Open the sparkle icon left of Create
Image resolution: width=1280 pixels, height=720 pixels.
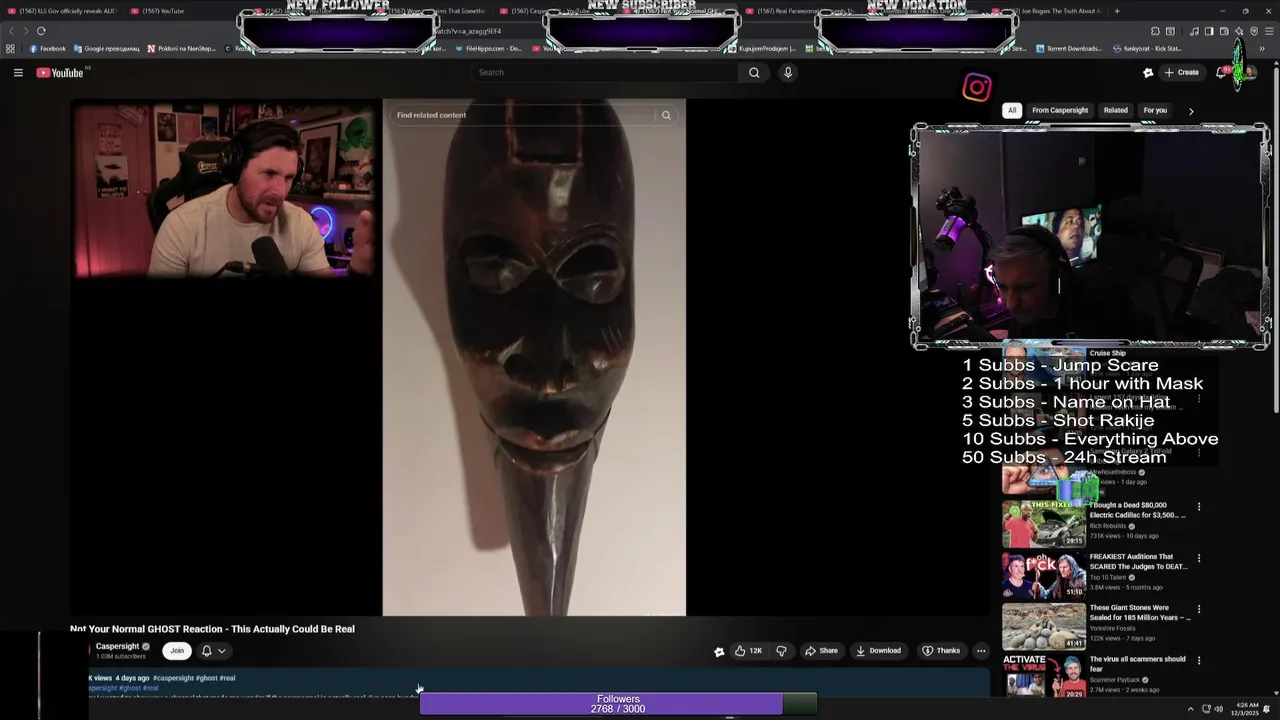tap(1148, 72)
